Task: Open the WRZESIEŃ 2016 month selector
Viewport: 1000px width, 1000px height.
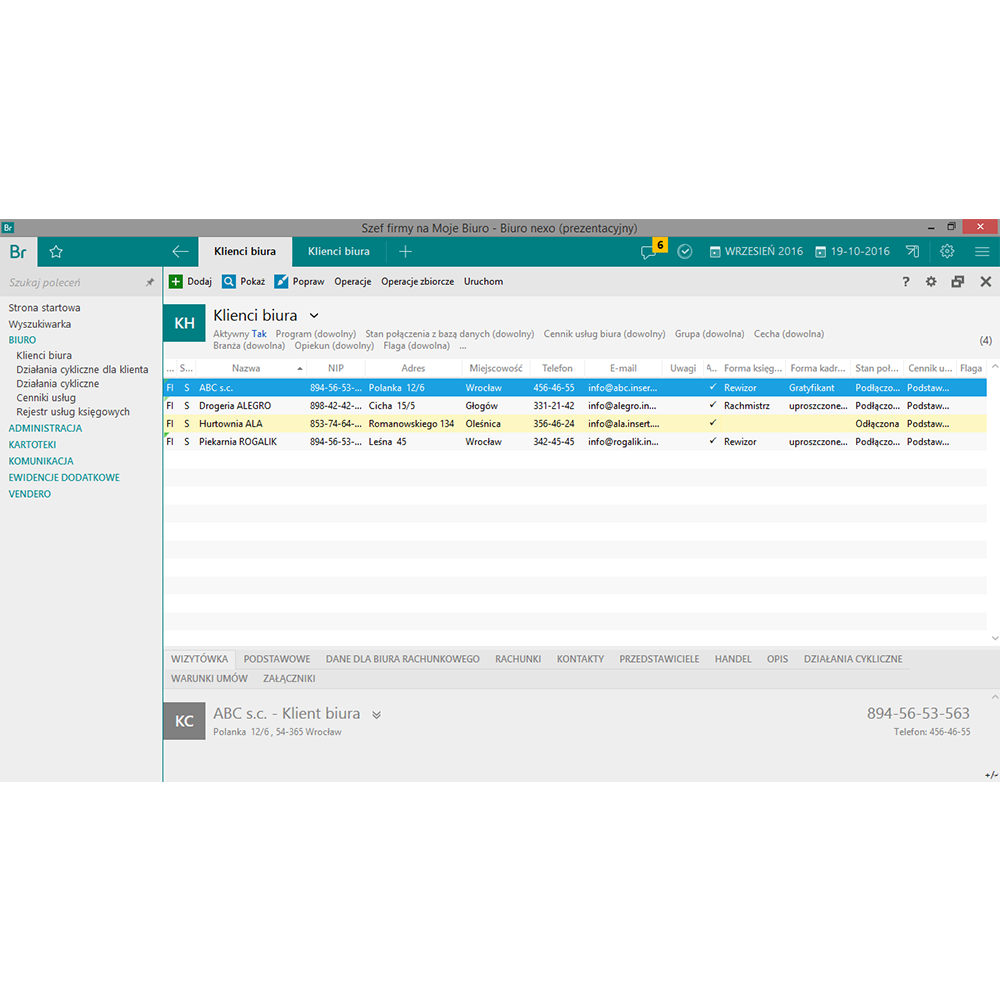Action: click(756, 252)
